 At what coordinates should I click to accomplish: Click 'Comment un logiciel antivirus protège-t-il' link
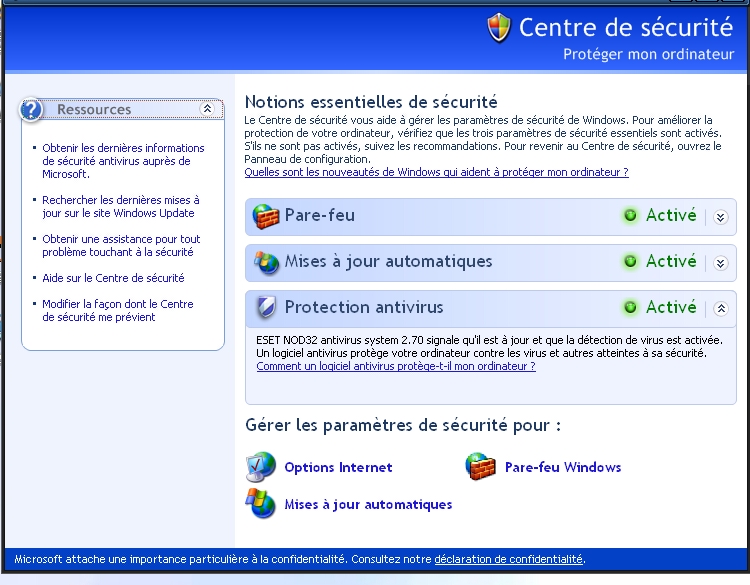[x=395, y=366]
